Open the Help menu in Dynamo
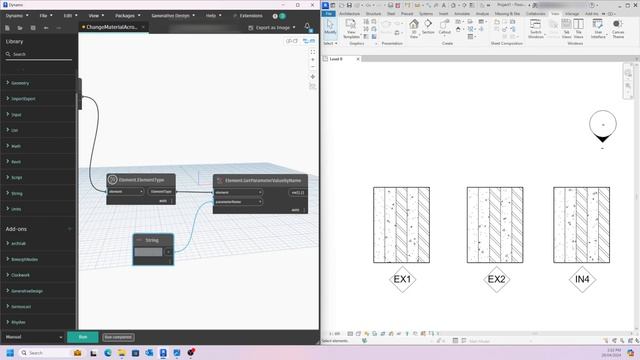Screen dimensions: 640x360 click(213, 16)
